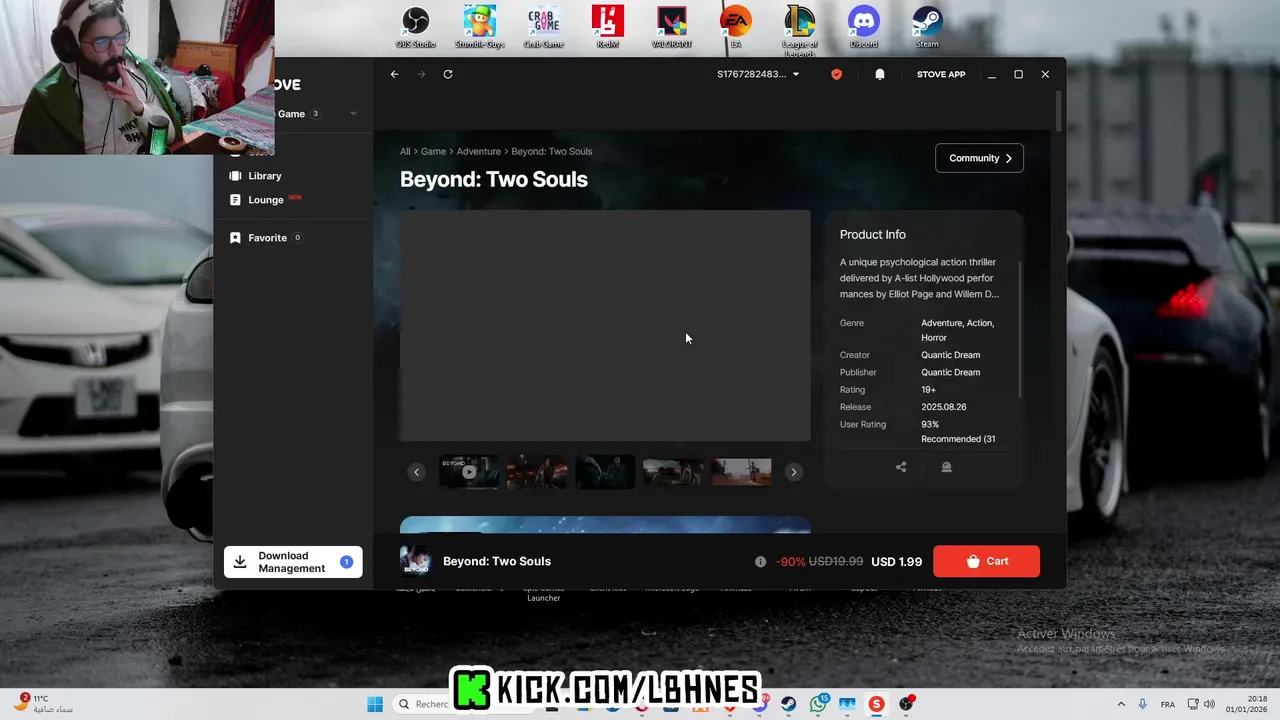Select the fifth screenshot thumbnail
1280x720 pixels.
[x=741, y=472]
